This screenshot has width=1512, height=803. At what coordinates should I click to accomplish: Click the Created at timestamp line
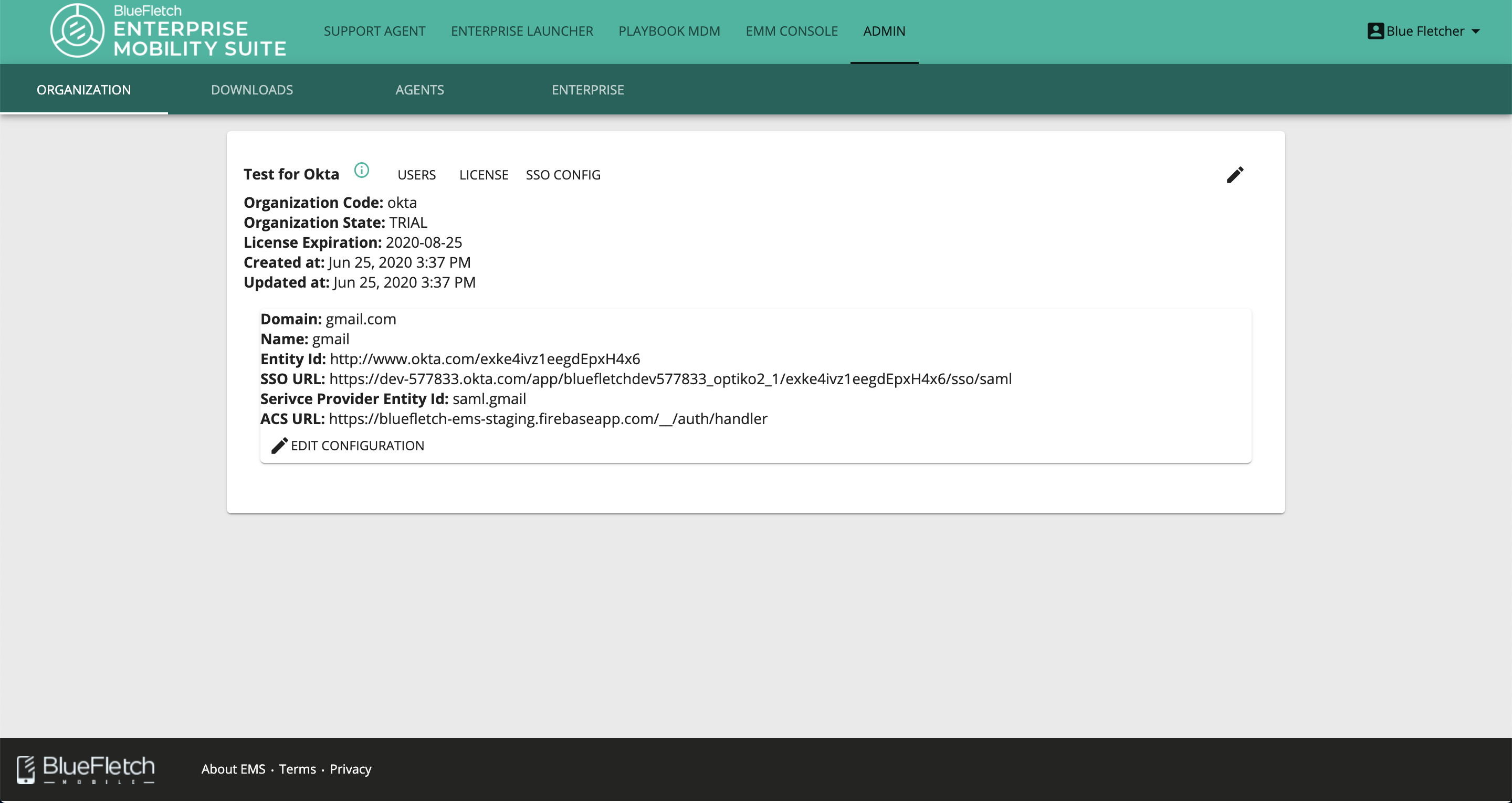pyautogui.click(x=357, y=262)
